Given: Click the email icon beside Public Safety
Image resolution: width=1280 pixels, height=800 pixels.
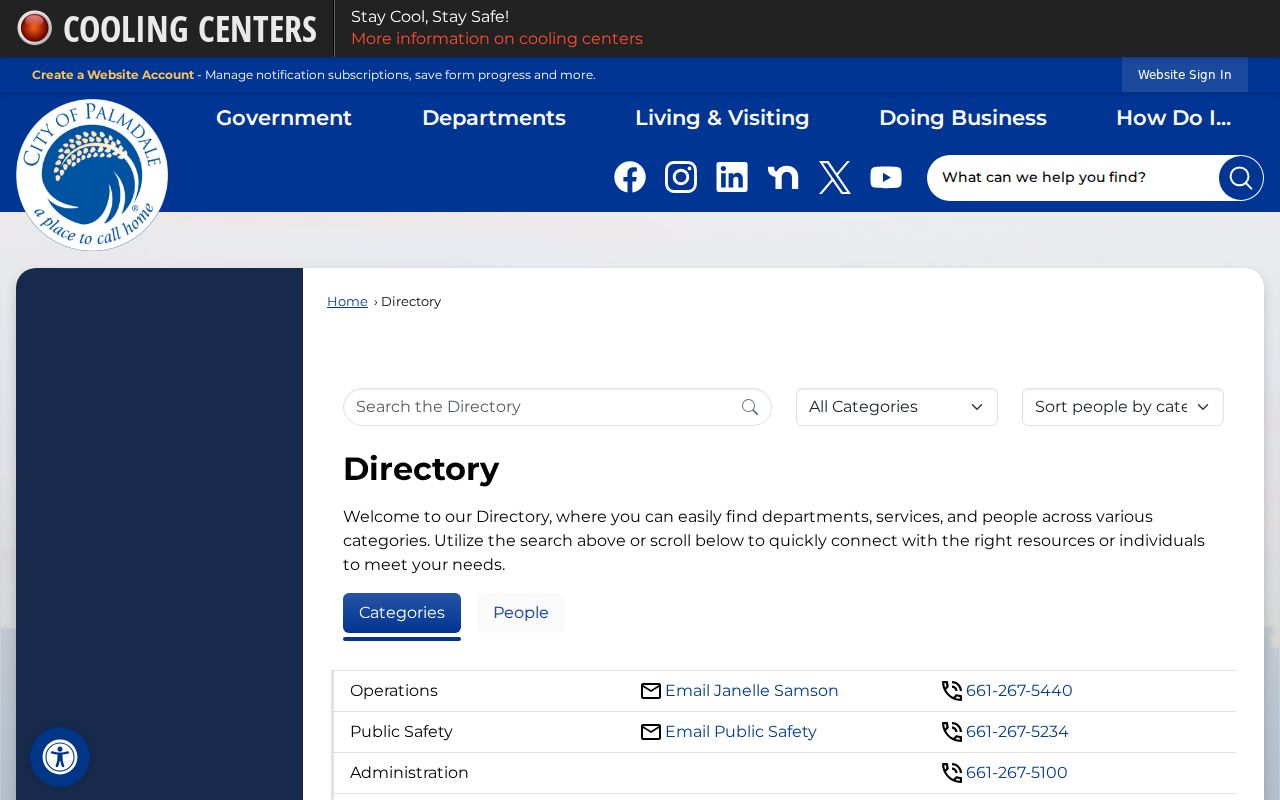Looking at the screenshot, I should click(651, 732).
